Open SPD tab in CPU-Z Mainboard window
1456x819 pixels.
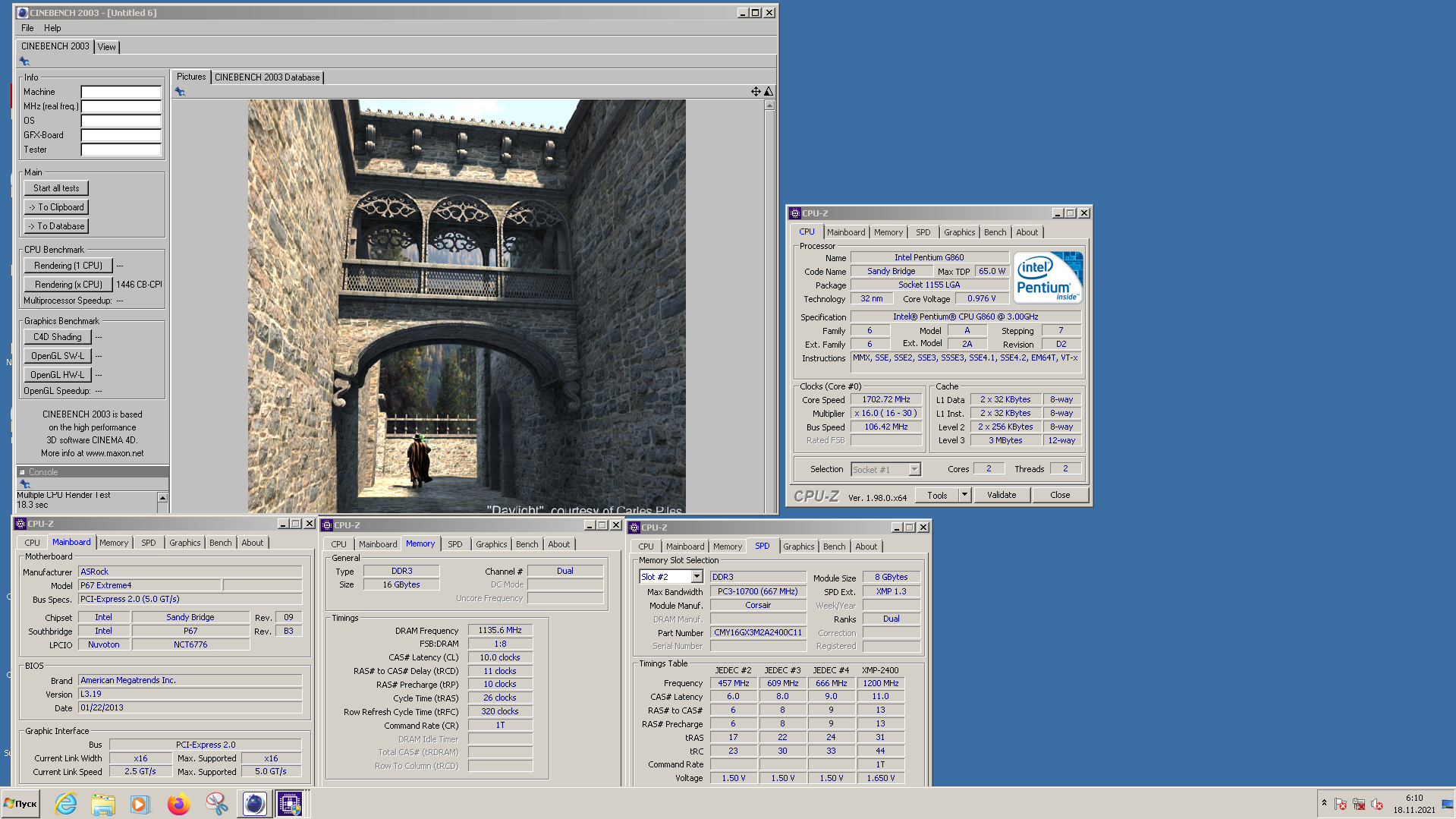coord(149,543)
